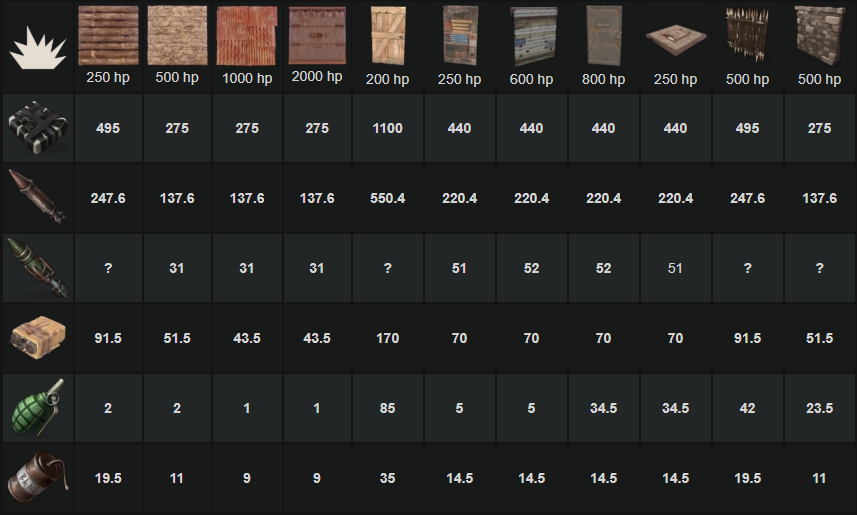Select the wooden door icon, 200 hp
This screenshot has height=515, width=857.
(x=388, y=36)
